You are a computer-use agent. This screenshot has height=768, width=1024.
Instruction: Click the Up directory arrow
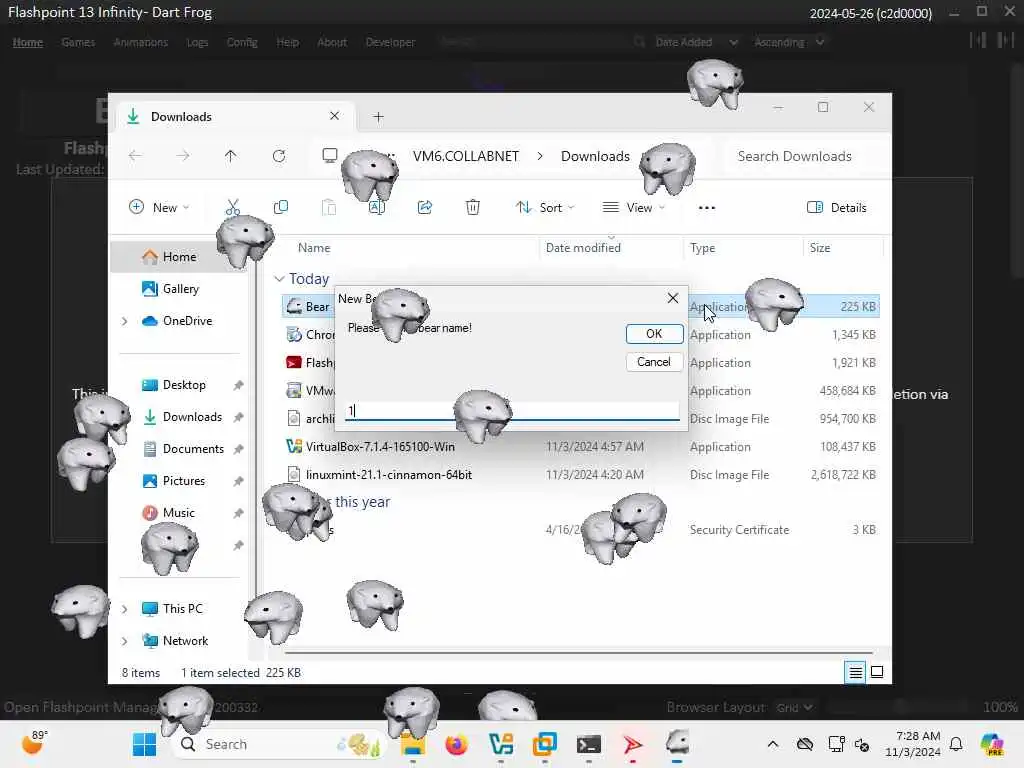(x=231, y=156)
